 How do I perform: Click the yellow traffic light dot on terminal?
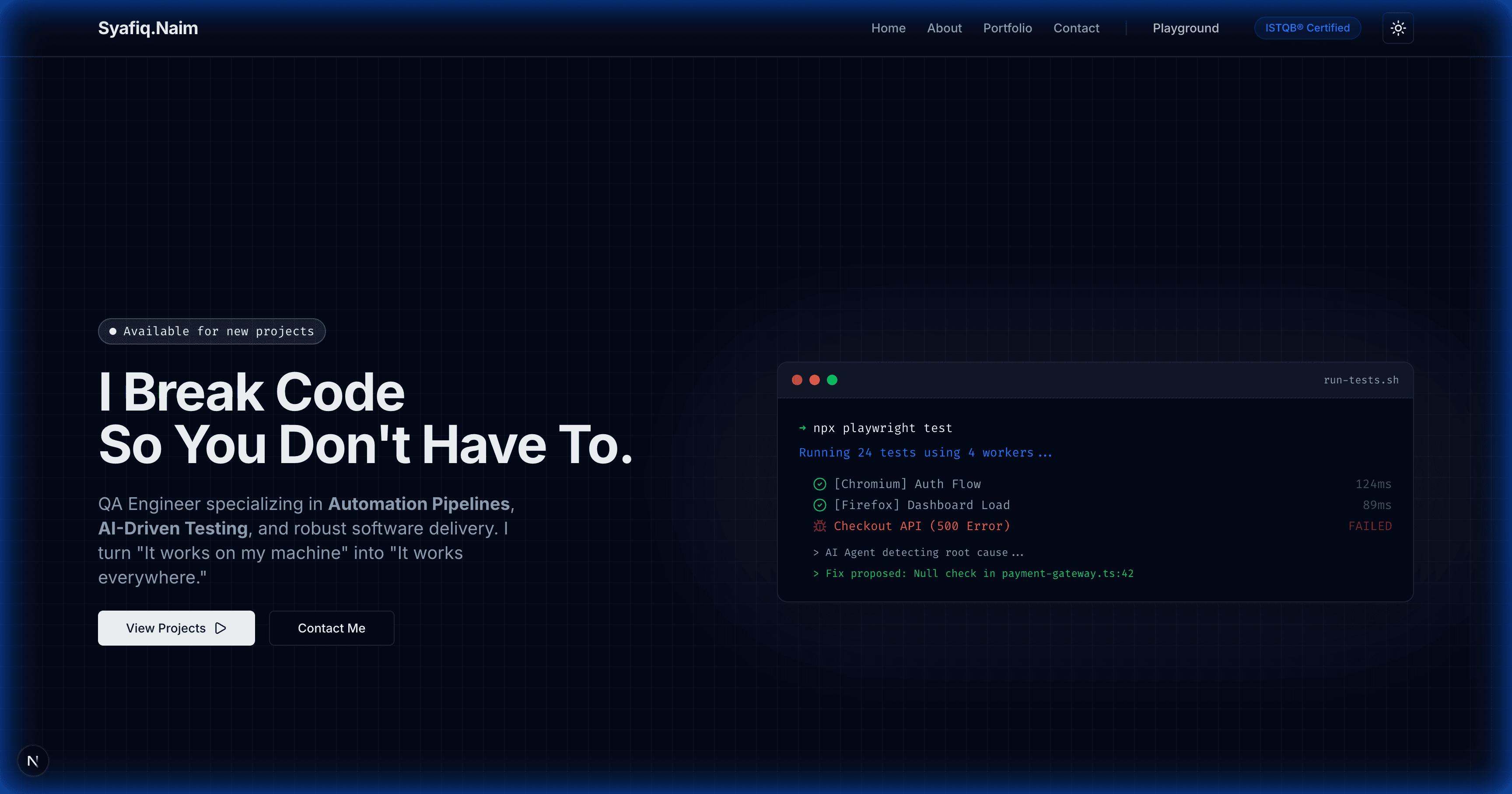(x=815, y=380)
